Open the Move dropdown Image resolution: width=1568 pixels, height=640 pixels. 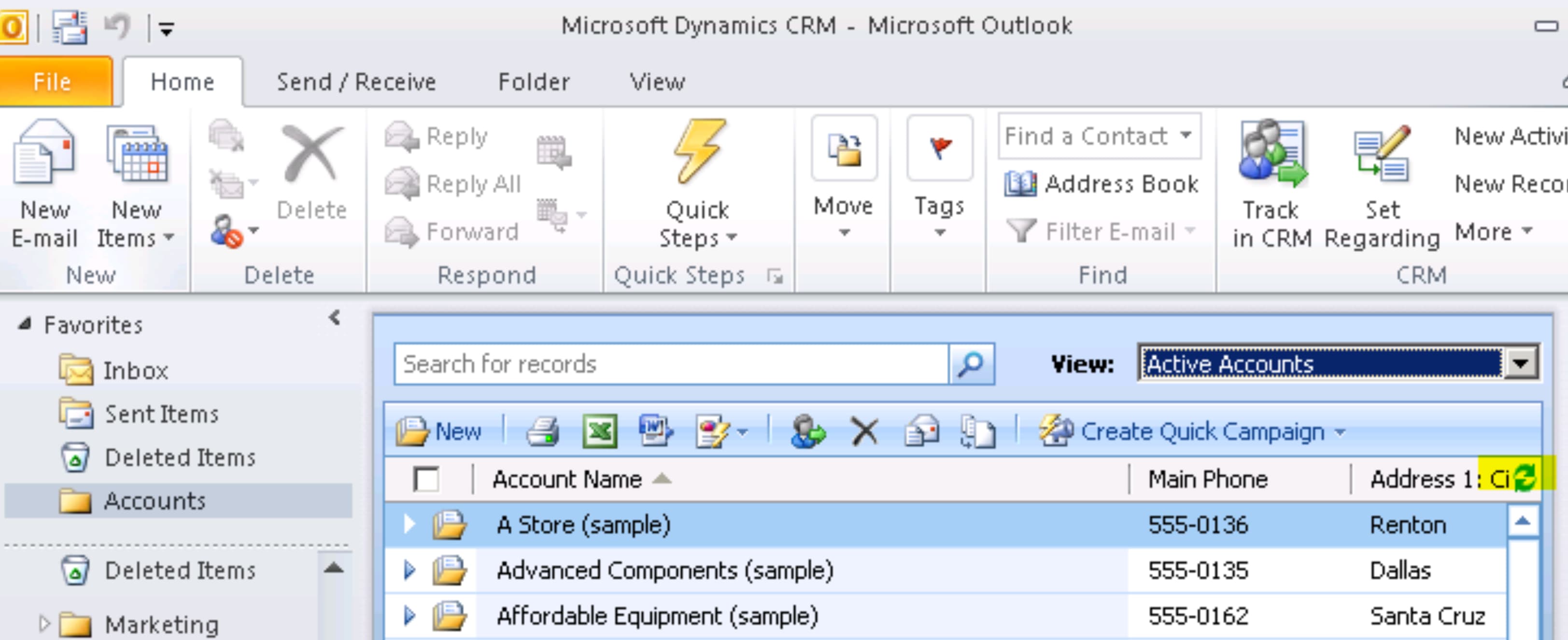point(844,178)
